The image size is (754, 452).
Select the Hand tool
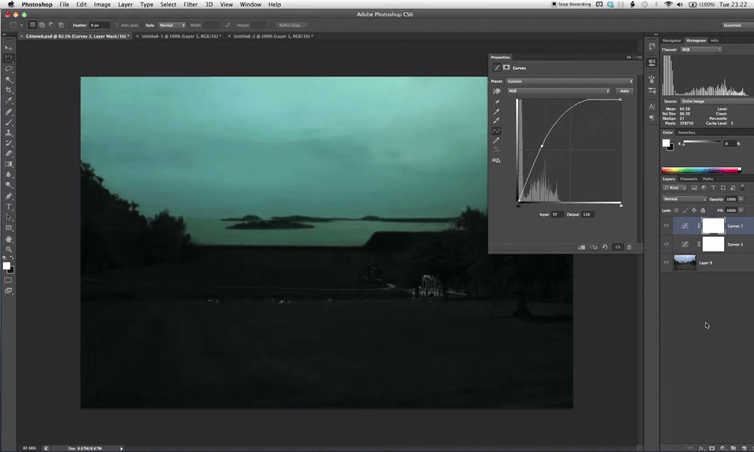pyautogui.click(x=8, y=239)
